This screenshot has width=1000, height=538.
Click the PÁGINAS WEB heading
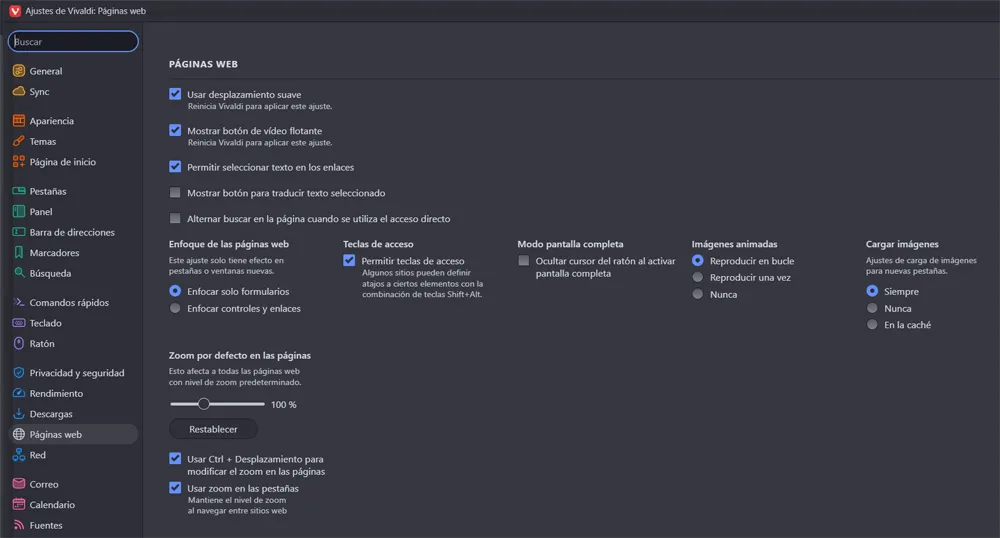(203, 64)
